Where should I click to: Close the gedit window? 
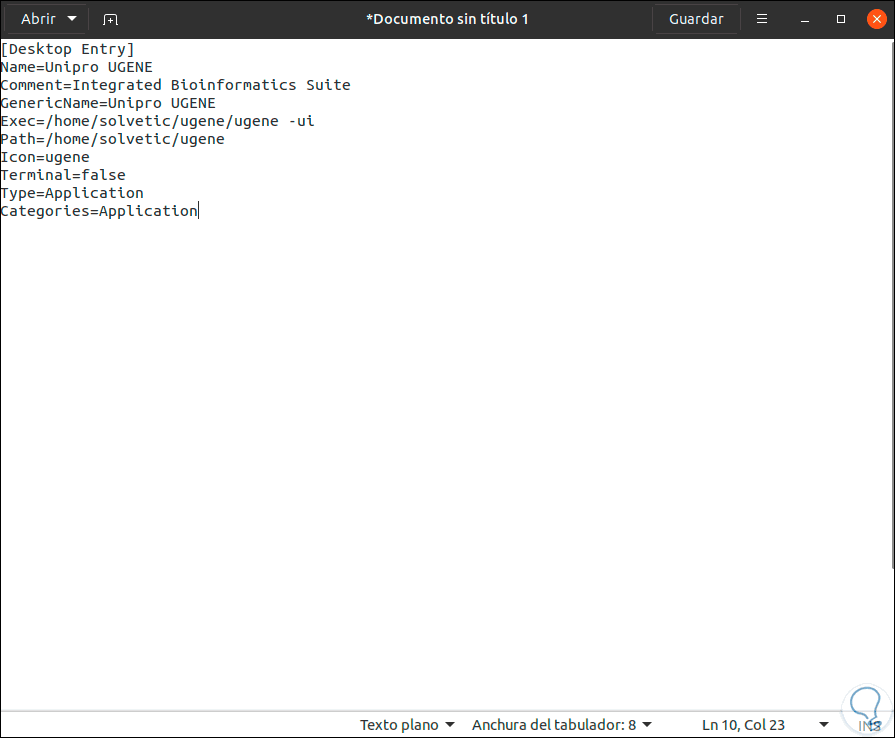click(877, 19)
